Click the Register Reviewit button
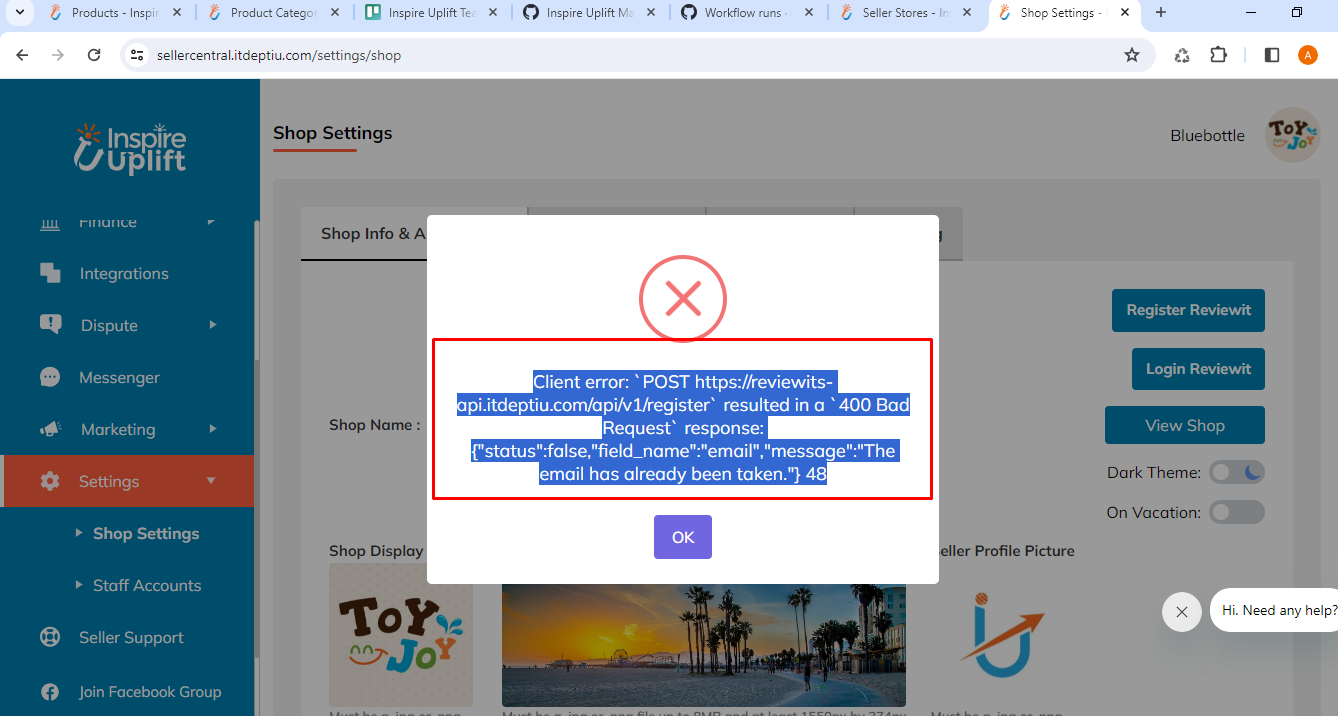Screen dimensions: 1338x716 click(1188, 310)
